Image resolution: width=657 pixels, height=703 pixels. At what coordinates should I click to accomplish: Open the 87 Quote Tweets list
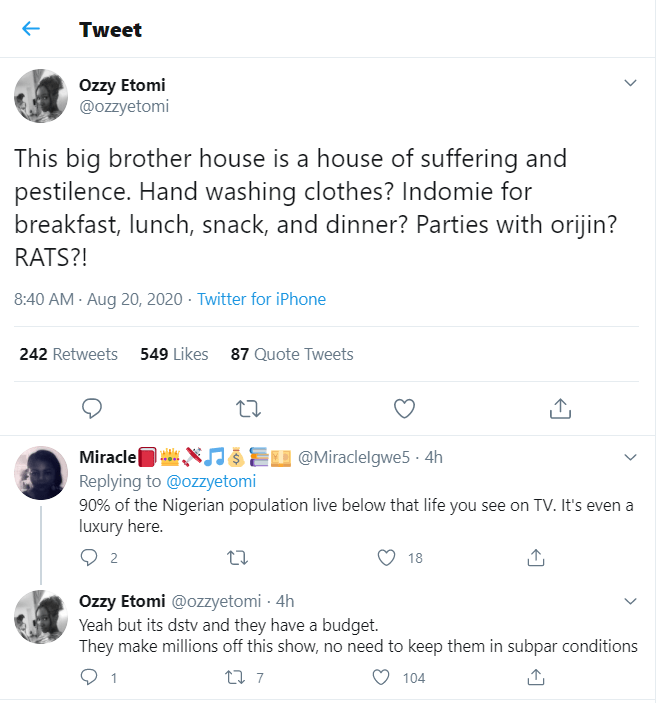pos(292,354)
